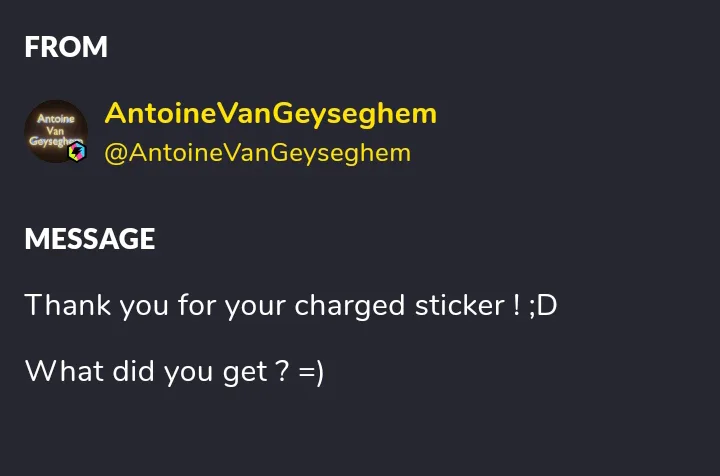The width and height of the screenshot is (720, 476).
Task: Click the FROM heading
Action: click(x=66, y=47)
